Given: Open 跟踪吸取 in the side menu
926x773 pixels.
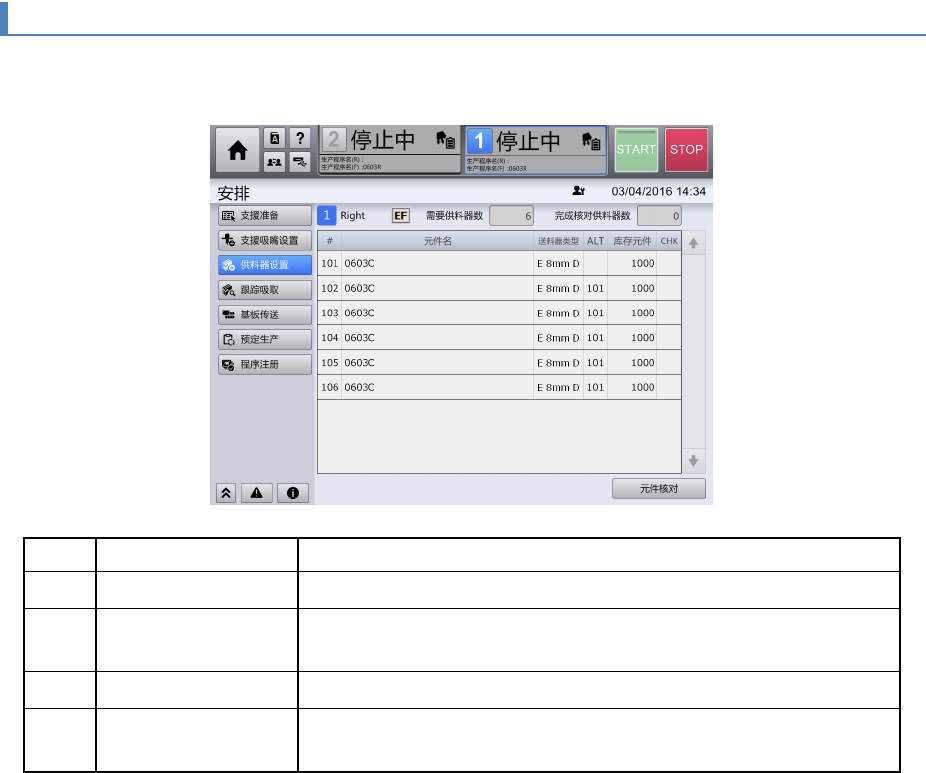Looking at the screenshot, I should point(265,290).
